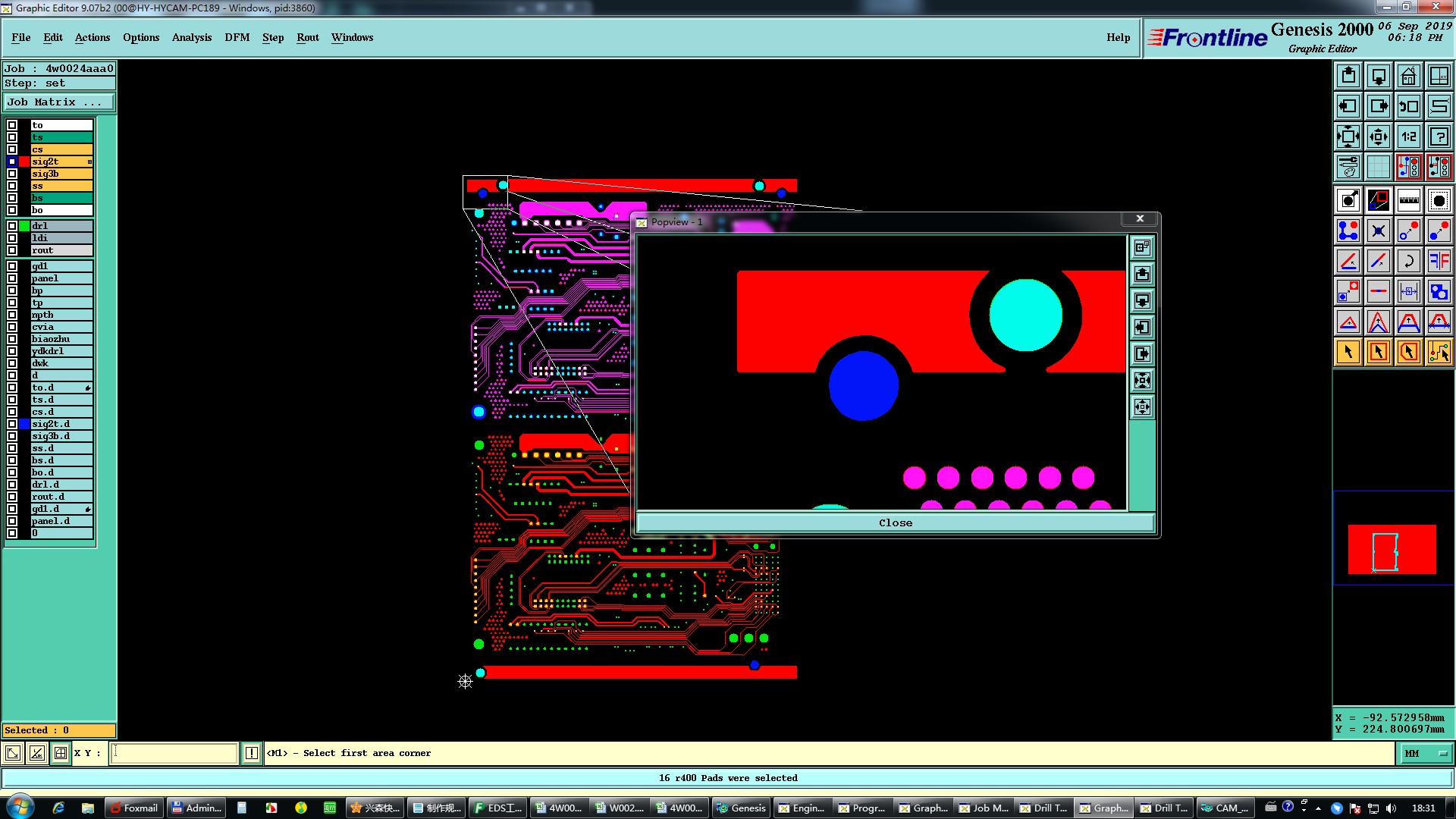Select the ruler measurement tool
This screenshot has width=1456, height=819.
coord(1408,200)
